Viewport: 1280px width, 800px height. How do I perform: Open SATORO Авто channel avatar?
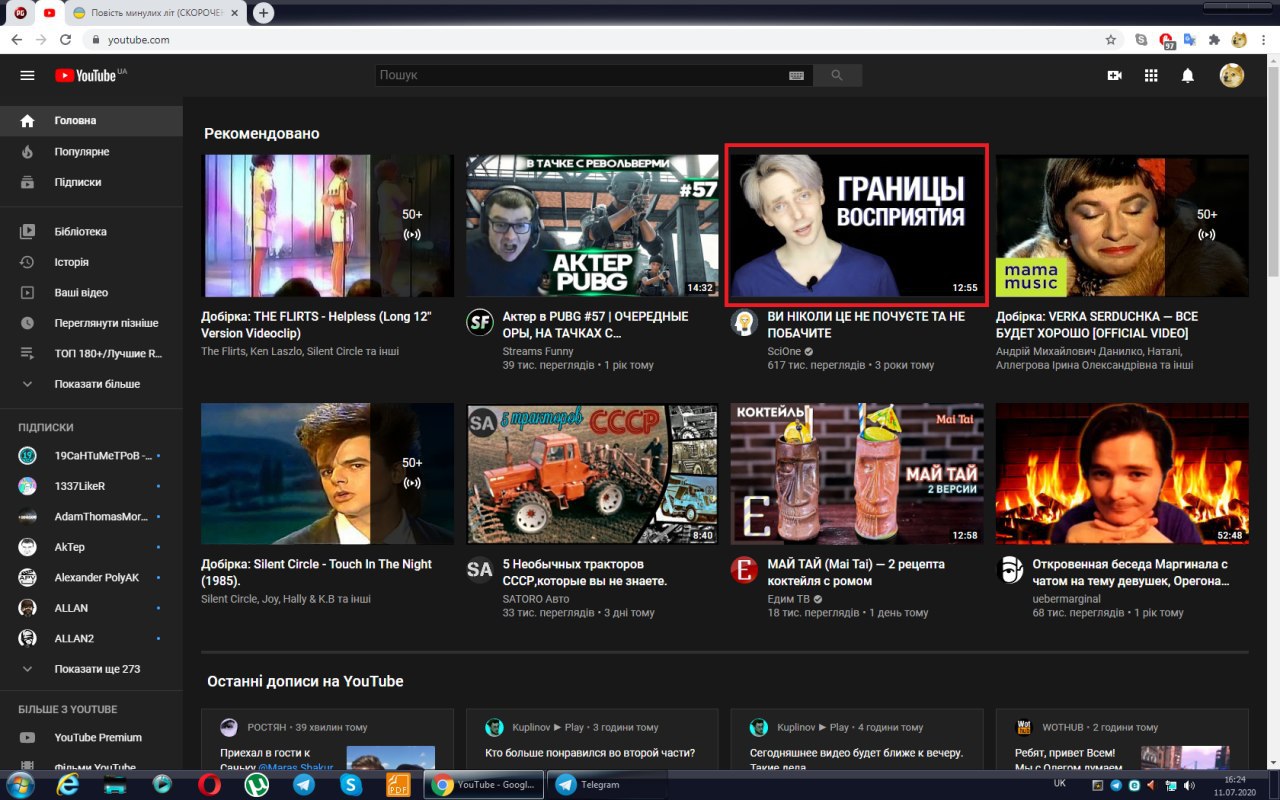coord(480,570)
